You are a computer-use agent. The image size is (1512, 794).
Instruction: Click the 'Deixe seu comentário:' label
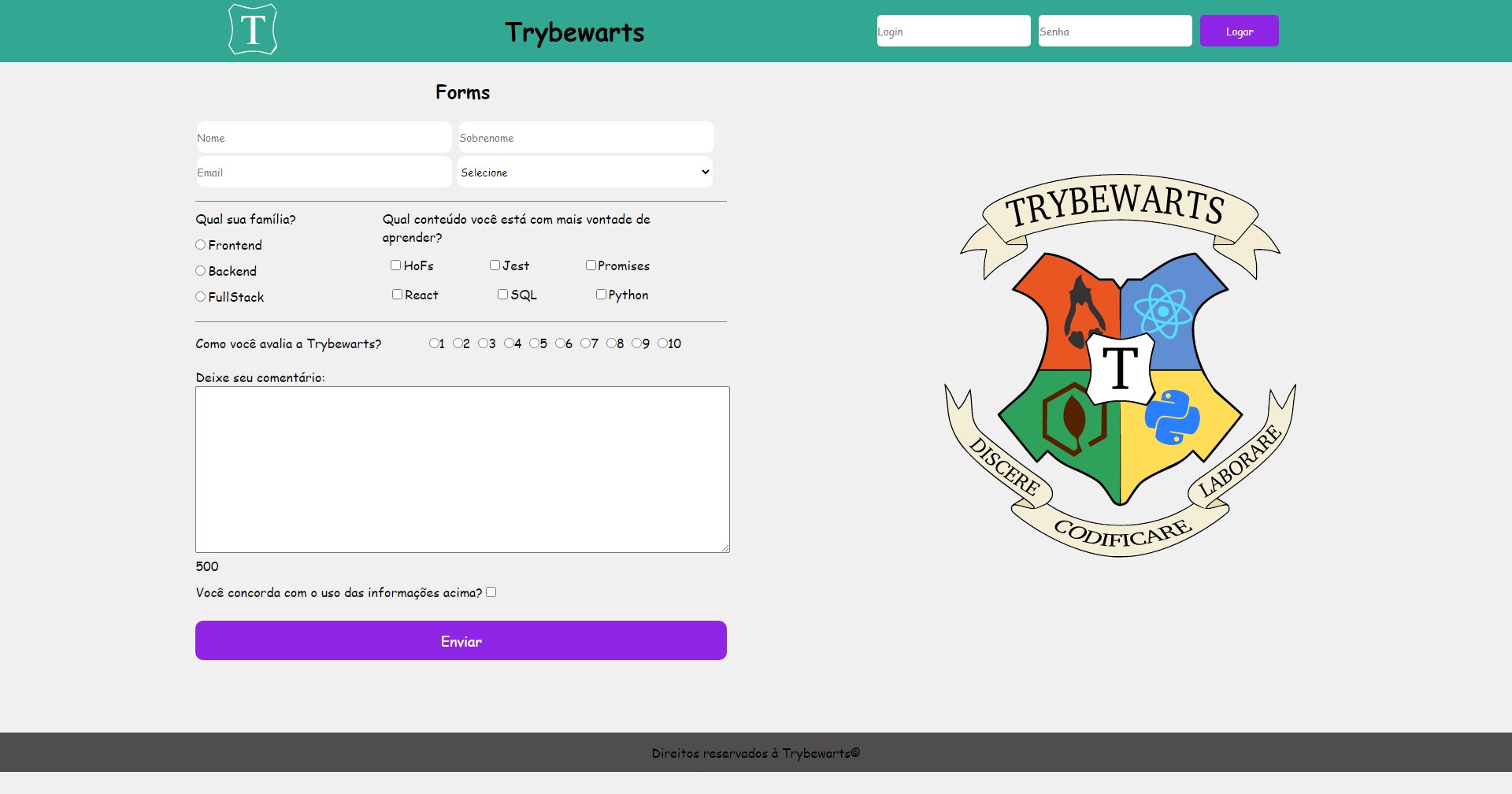260,377
